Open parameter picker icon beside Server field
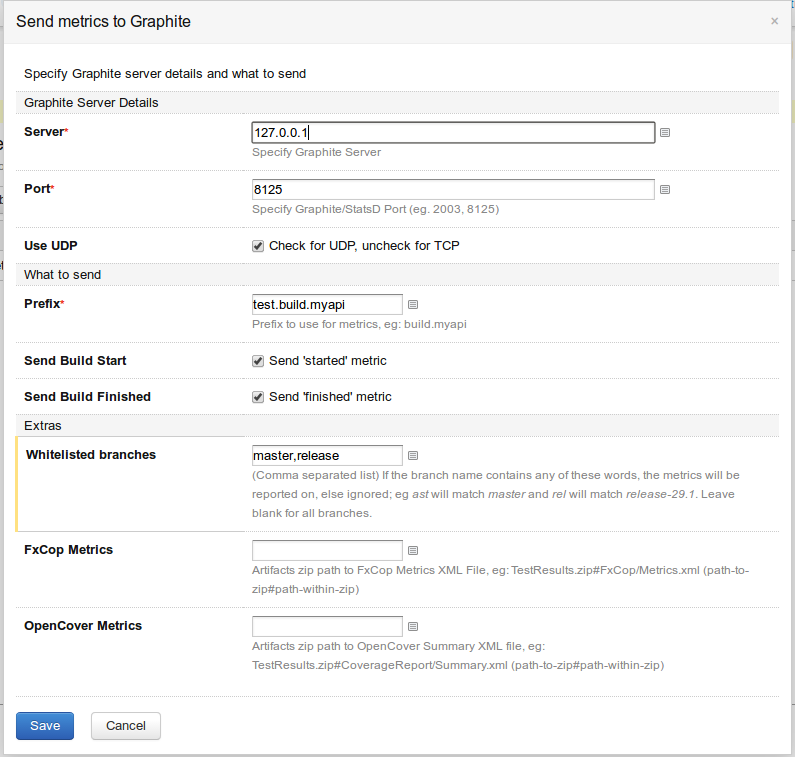Image resolution: width=795 pixels, height=757 pixels. click(x=665, y=132)
